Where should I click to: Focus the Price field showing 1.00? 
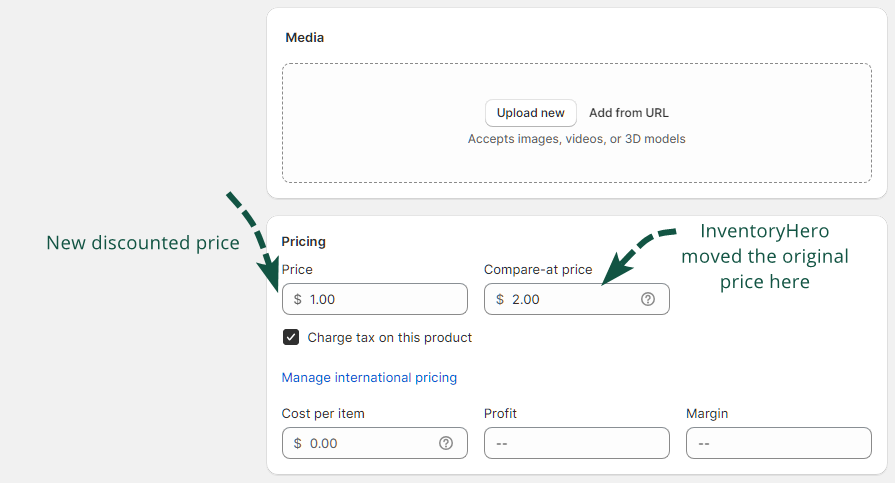380,299
